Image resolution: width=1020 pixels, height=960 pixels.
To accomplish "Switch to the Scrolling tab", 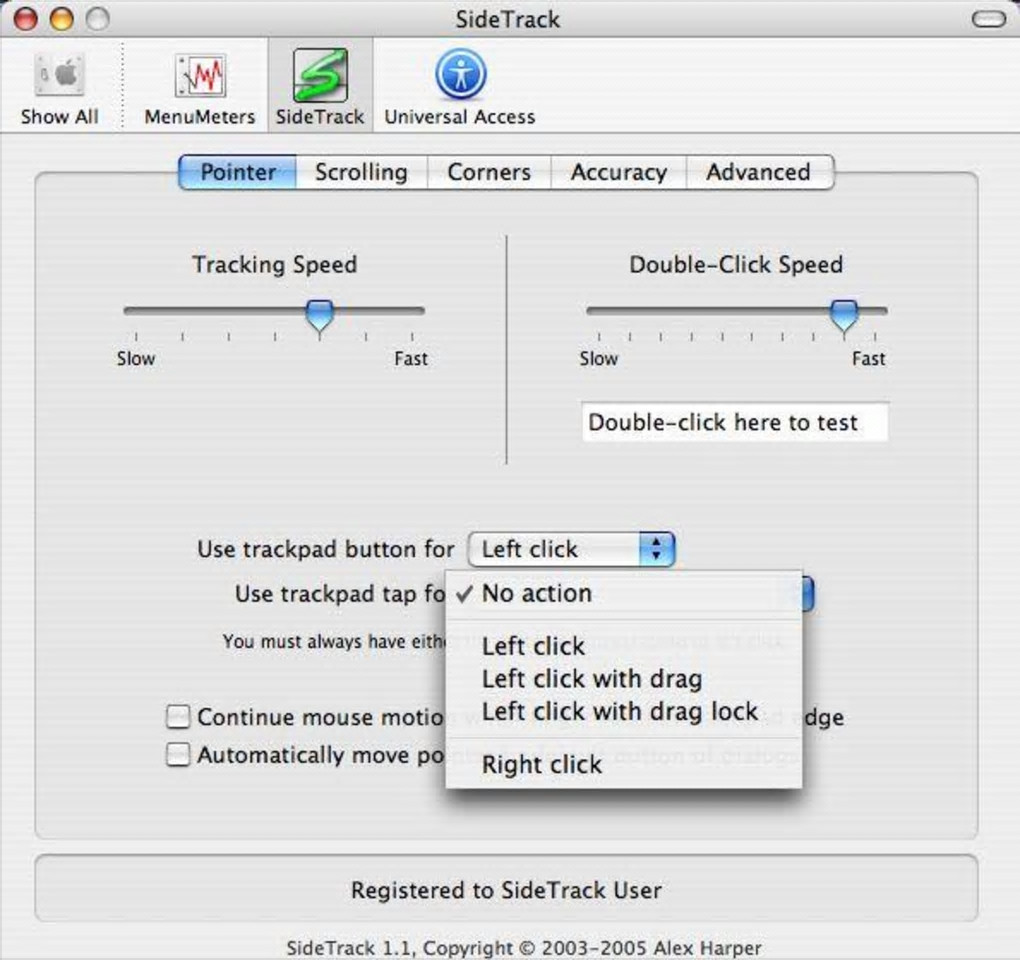I will [x=362, y=172].
